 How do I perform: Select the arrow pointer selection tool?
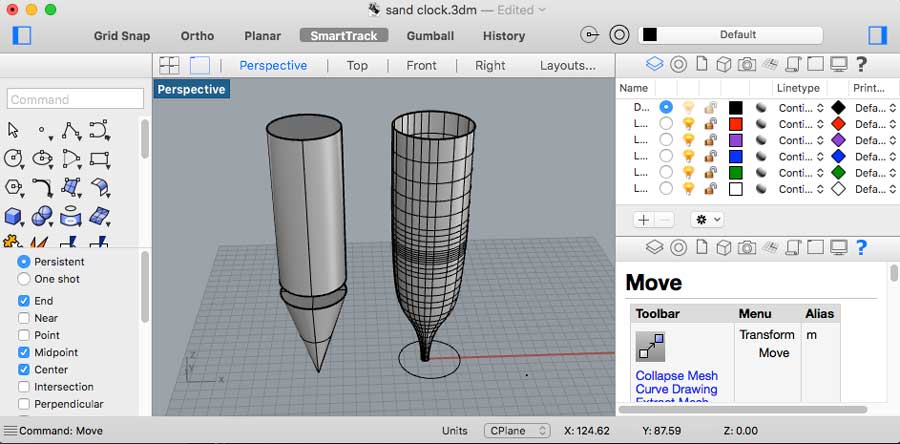coord(14,130)
